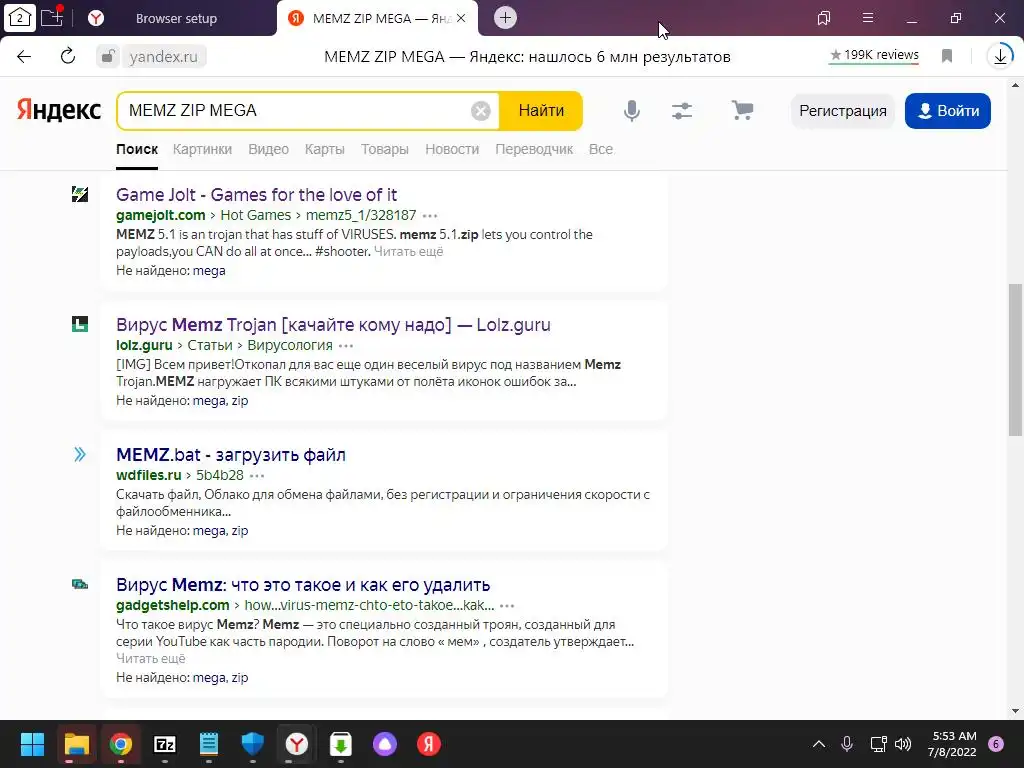Open the clock showing 5:53 AM
The width and height of the screenshot is (1024, 768).
tap(952, 744)
